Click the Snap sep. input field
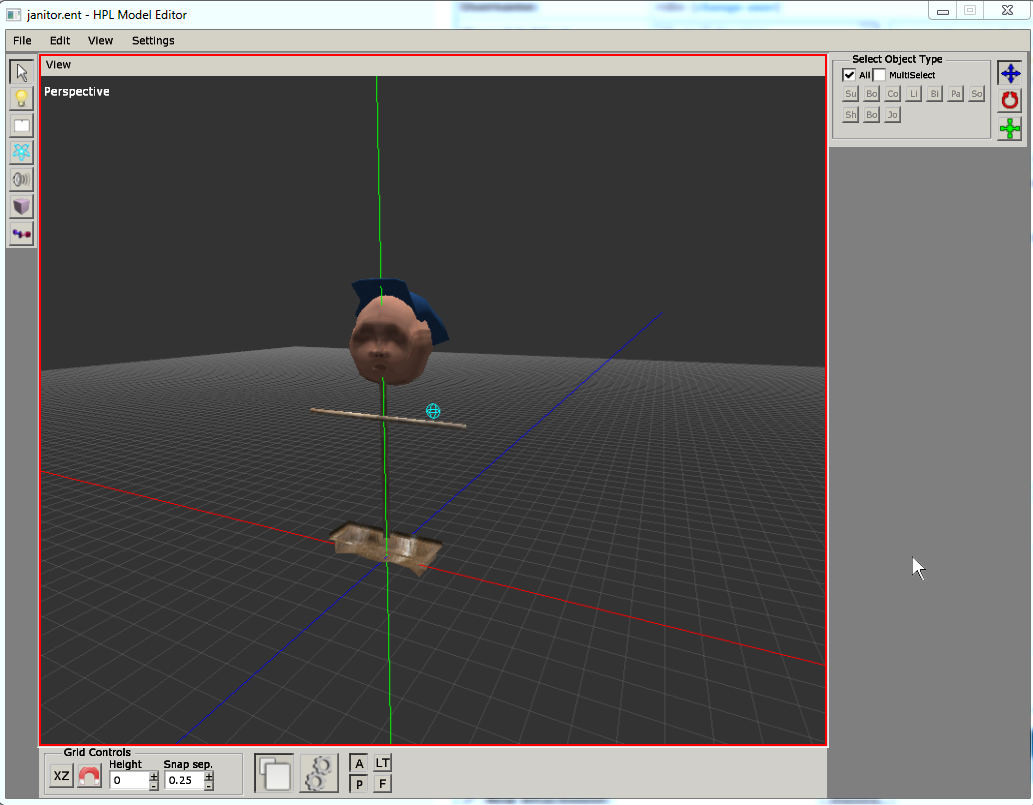Viewport: 1033px width, 805px height. [183, 780]
